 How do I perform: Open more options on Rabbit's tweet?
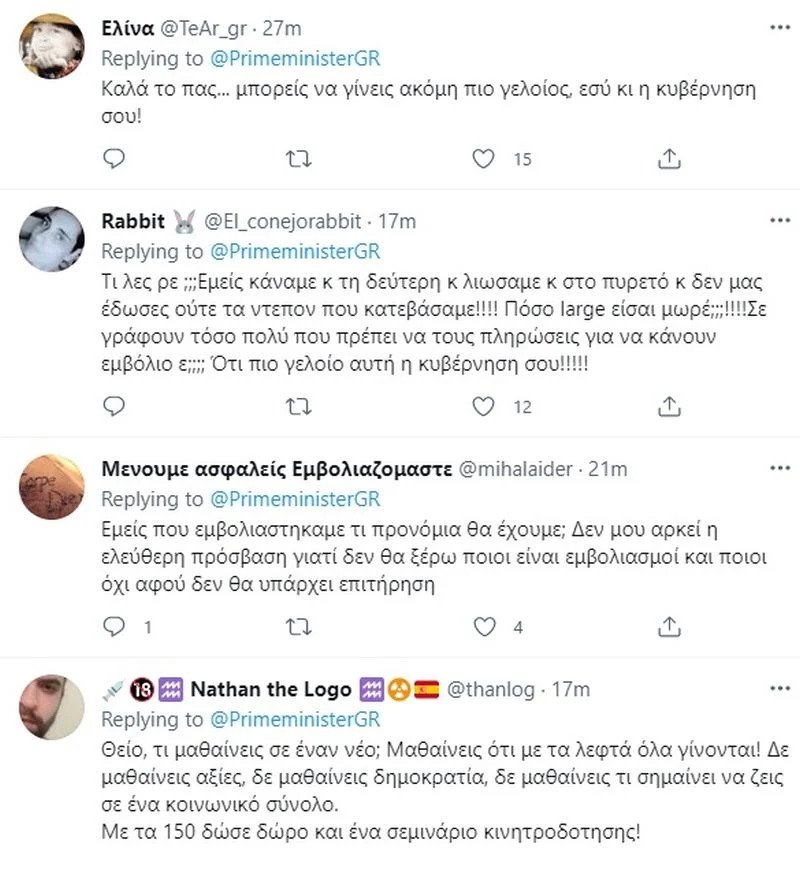click(x=778, y=219)
